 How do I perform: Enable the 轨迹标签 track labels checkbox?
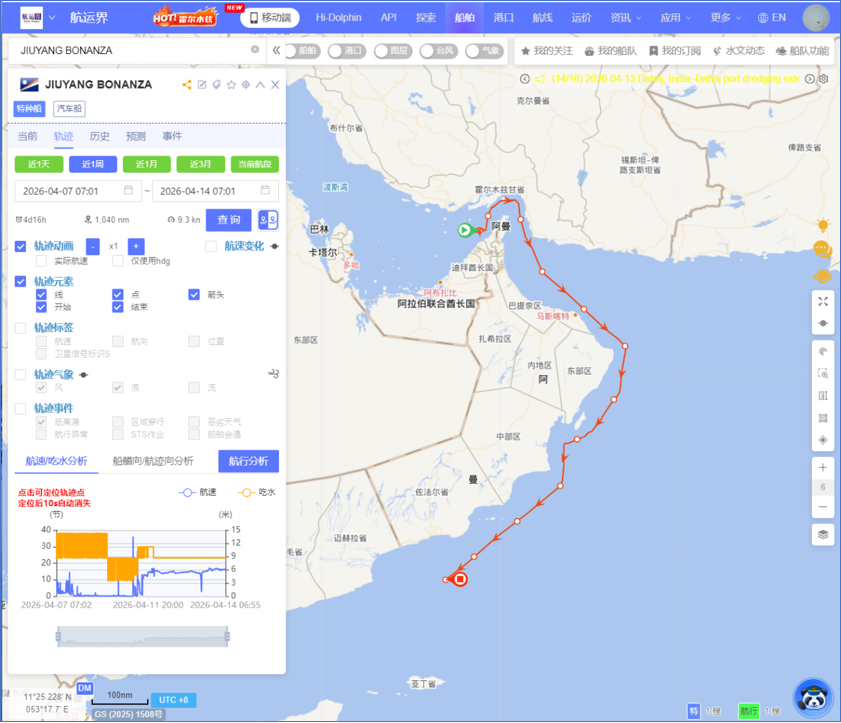[21, 327]
